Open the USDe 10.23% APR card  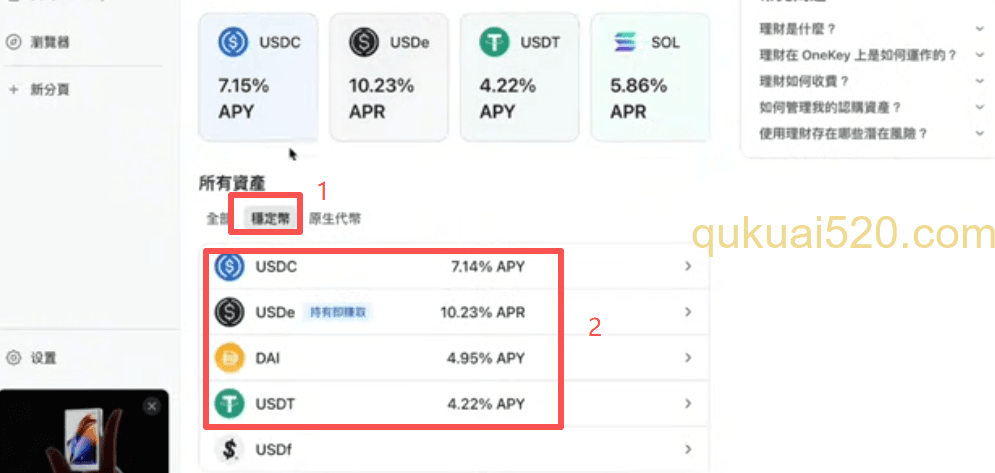tap(389, 77)
